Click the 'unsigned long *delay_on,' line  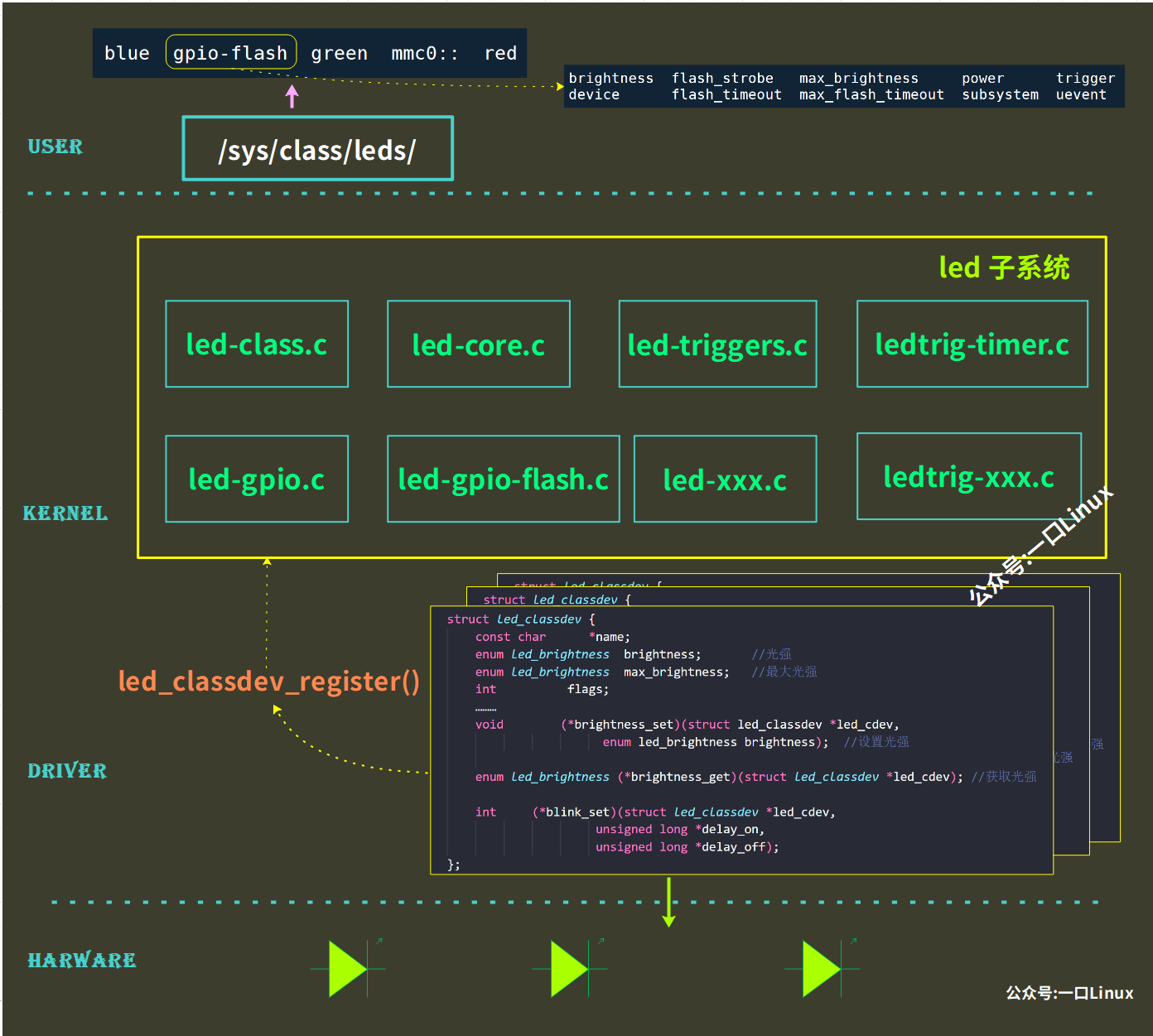tap(680, 829)
